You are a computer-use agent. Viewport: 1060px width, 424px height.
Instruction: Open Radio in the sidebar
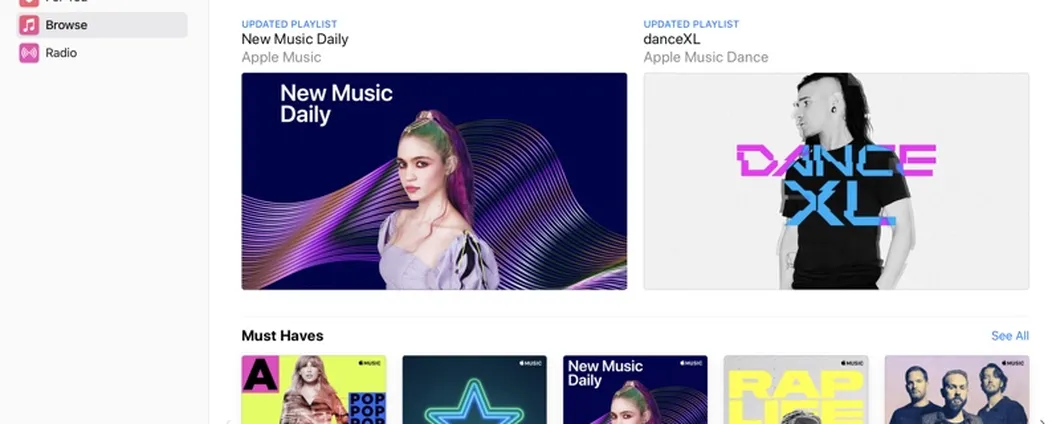click(102, 53)
